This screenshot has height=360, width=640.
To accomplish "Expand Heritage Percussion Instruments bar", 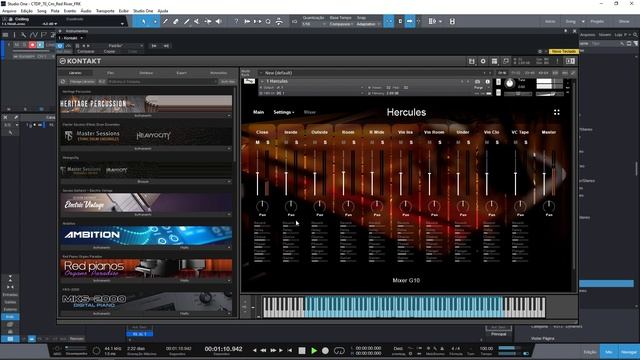I will point(146,116).
